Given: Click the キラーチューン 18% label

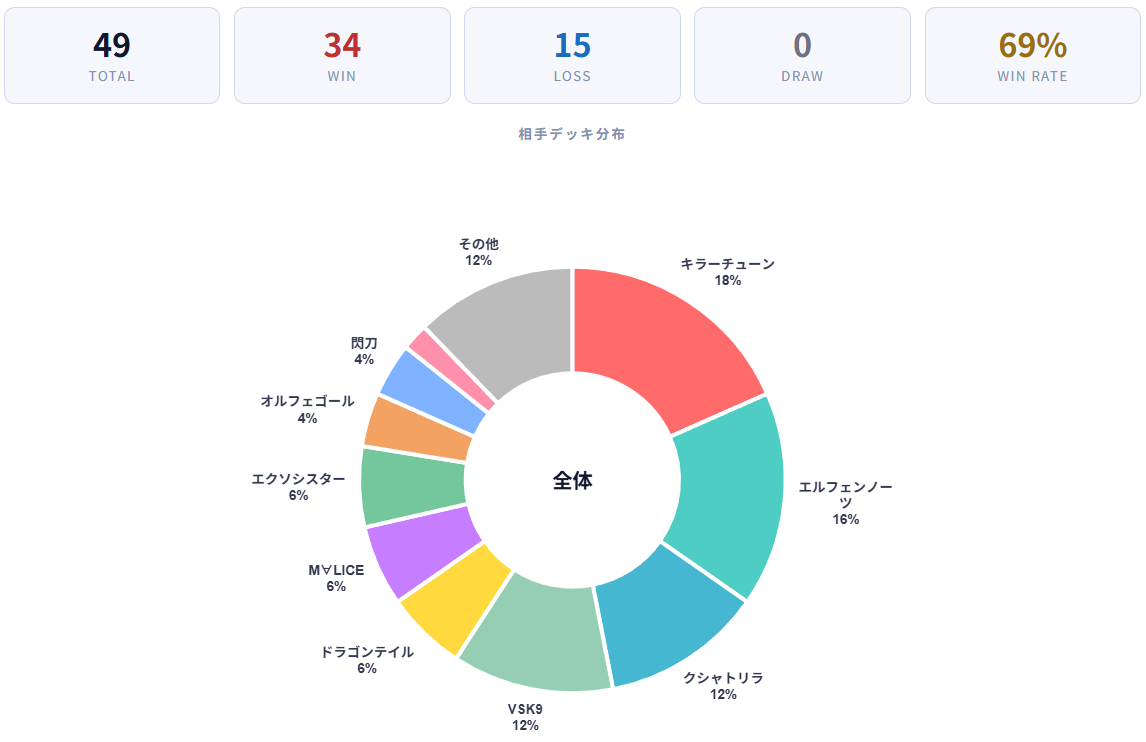Looking at the screenshot, I should (727, 272).
